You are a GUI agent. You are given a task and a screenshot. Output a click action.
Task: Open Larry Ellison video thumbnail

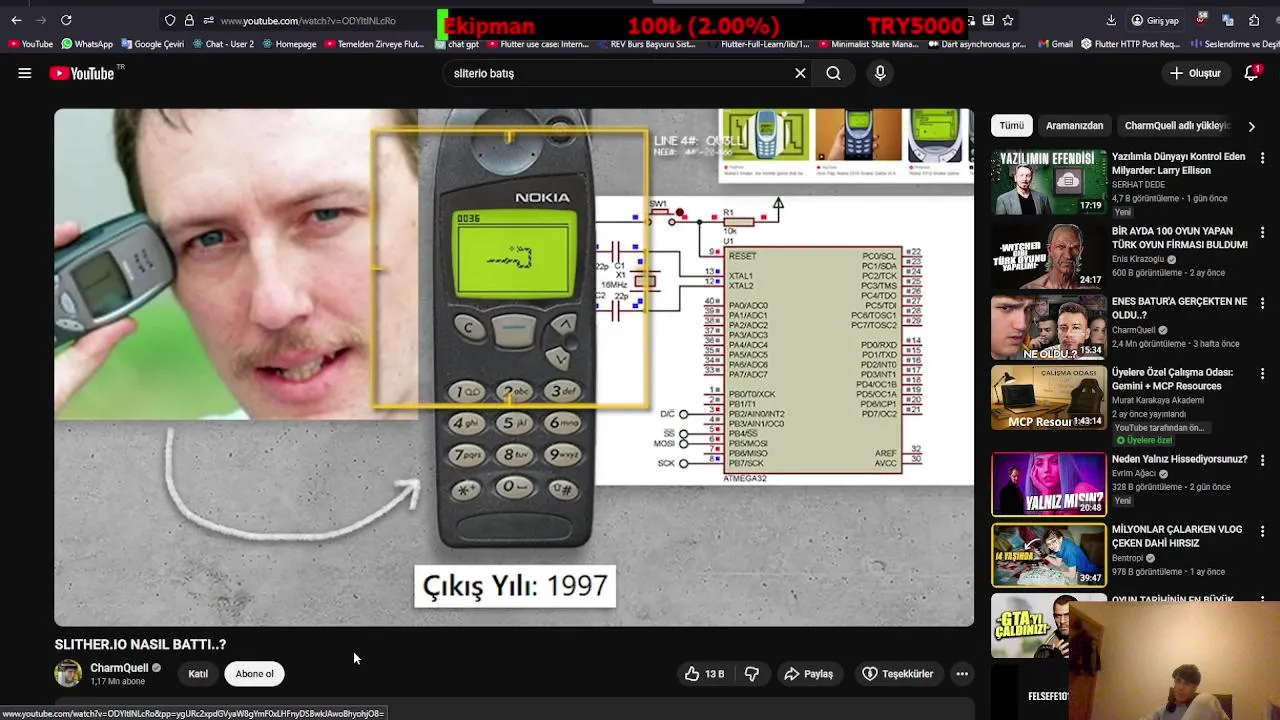pos(1049,182)
